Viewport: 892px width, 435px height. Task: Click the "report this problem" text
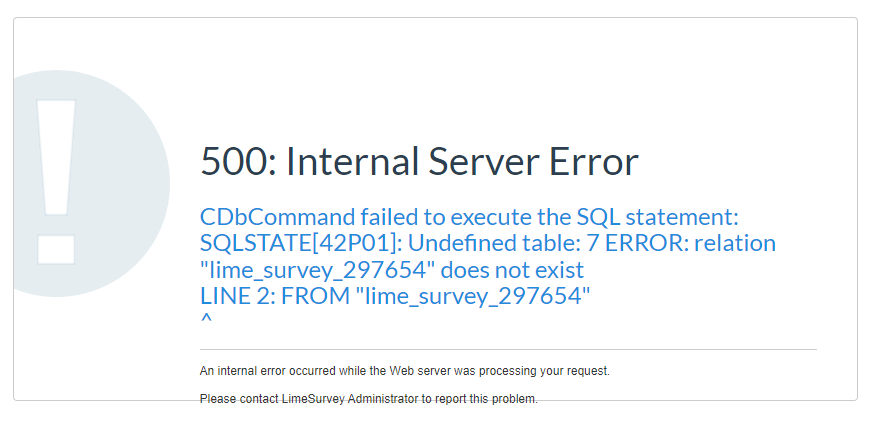pyautogui.click(x=487, y=399)
